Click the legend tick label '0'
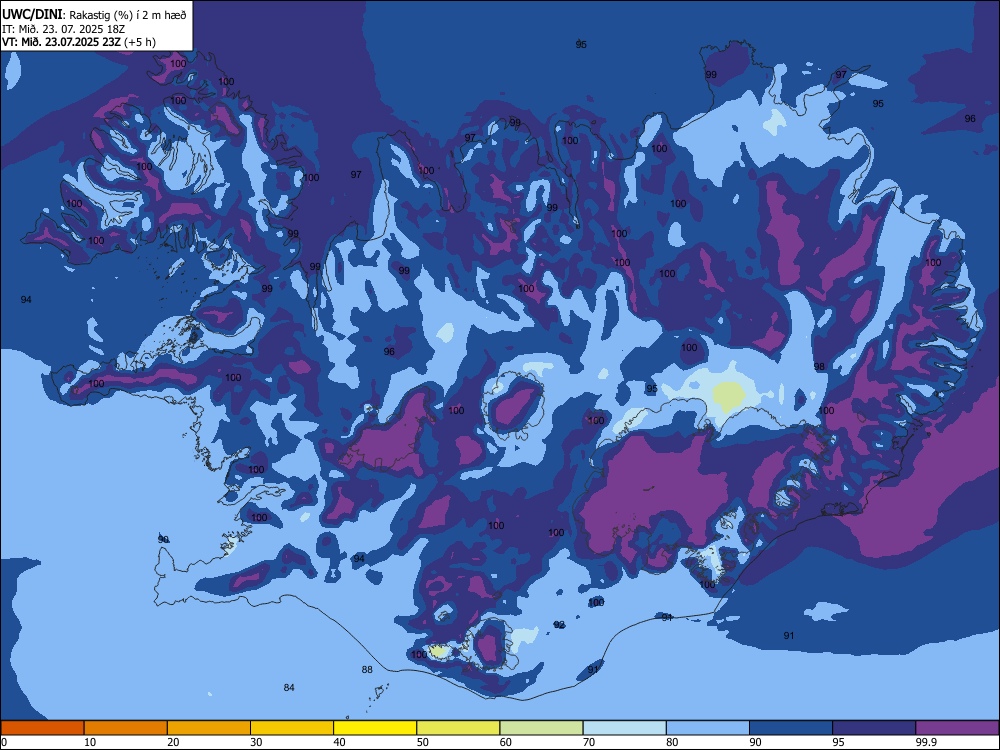Image resolution: width=1000 pixels, height=750 pixels. 4,742
